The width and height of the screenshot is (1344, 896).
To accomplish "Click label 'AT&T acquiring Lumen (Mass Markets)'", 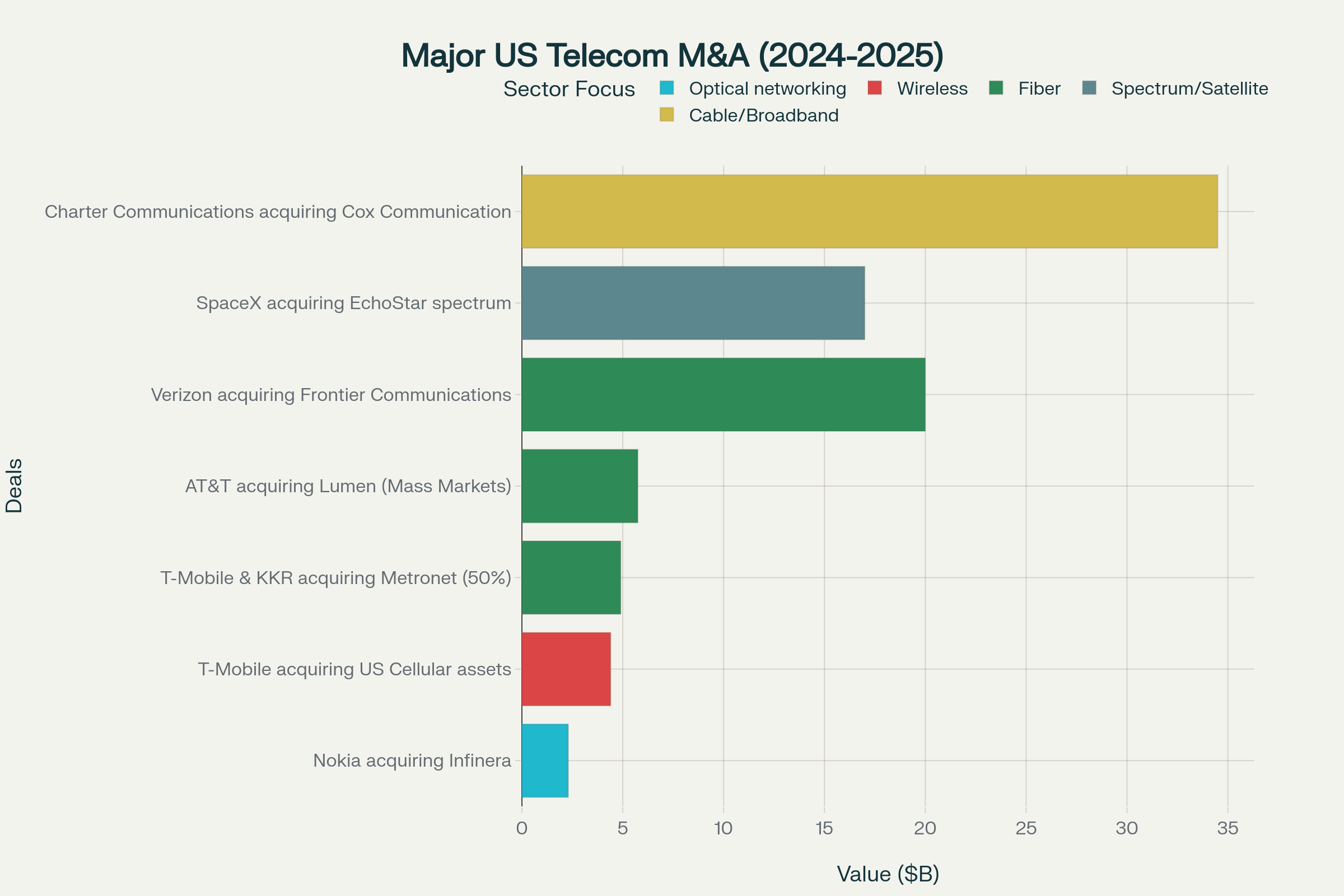I will pyautogui.click(x=348, y=486).
